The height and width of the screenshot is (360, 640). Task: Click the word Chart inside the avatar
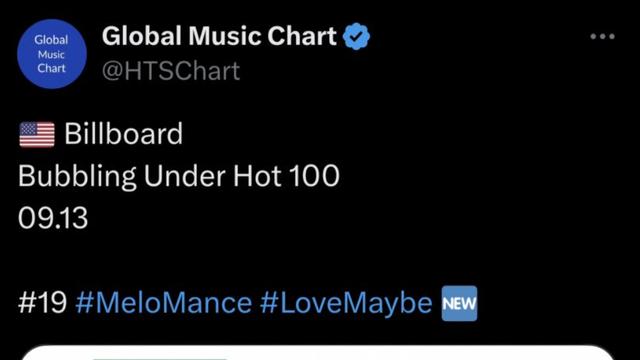click(51, 68)
